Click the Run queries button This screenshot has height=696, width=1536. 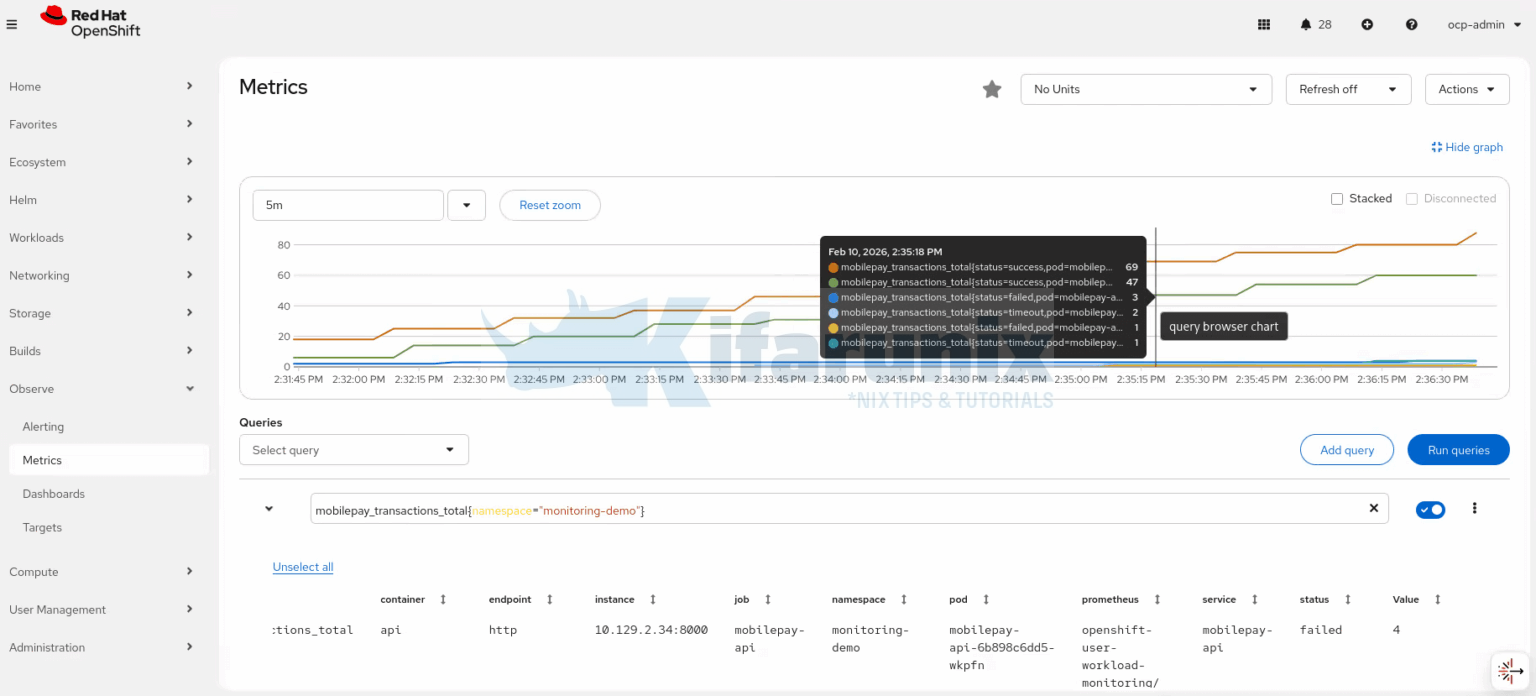(x=1458, y=450)
